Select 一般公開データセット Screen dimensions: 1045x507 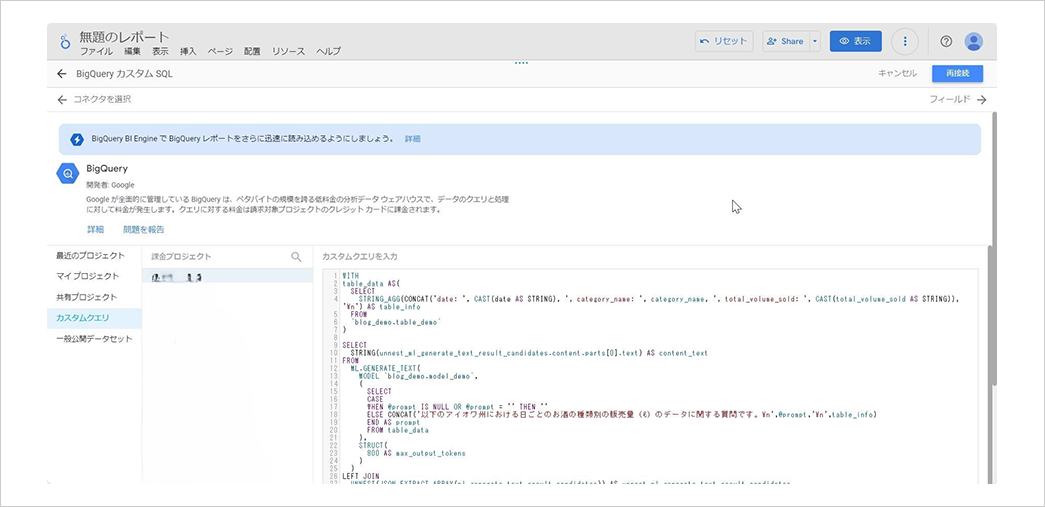(94, 338)
